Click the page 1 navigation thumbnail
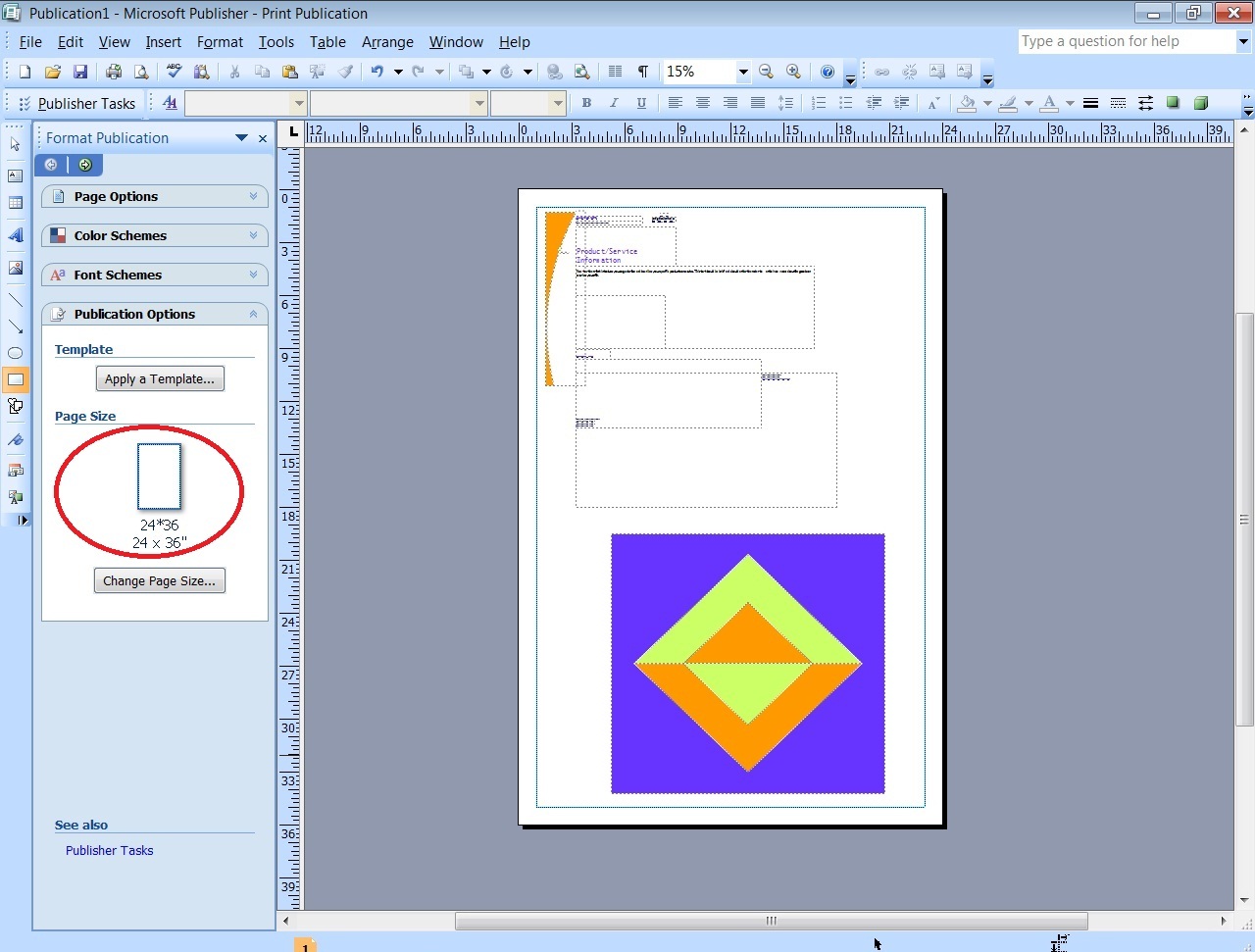1255x952 pixels. click(304, 945)
